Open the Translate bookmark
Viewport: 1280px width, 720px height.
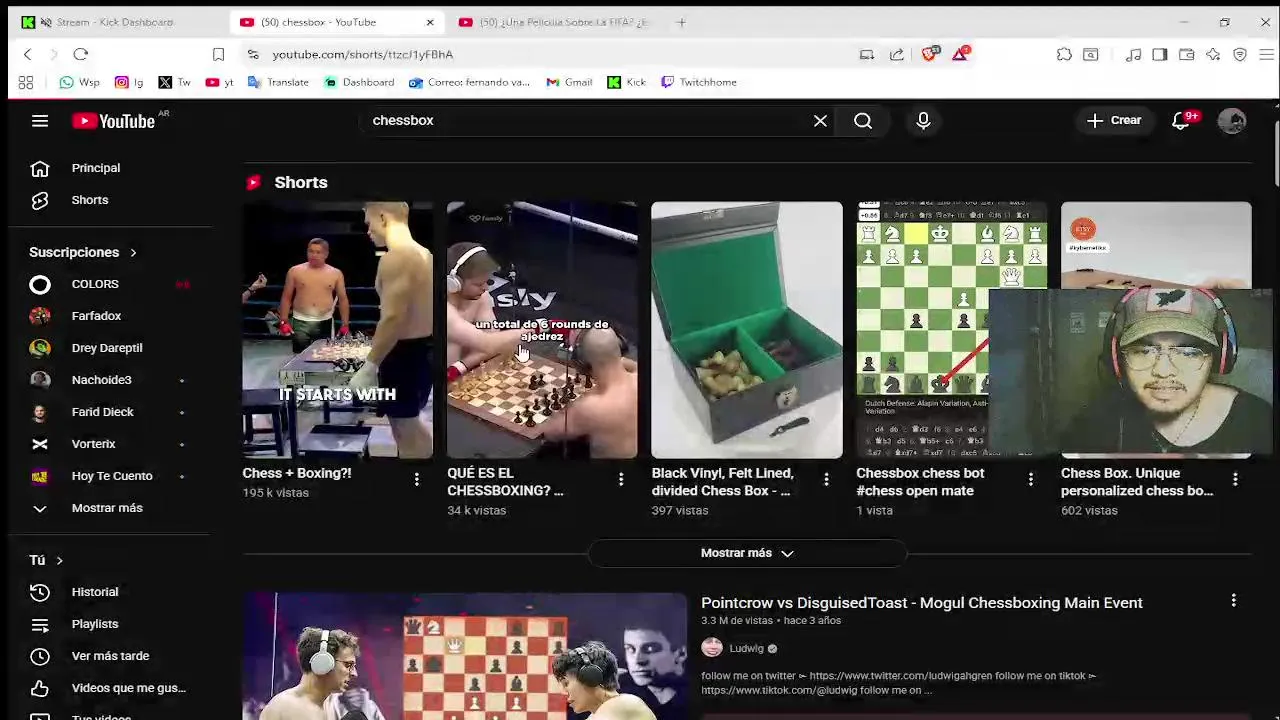coord(278,82)
